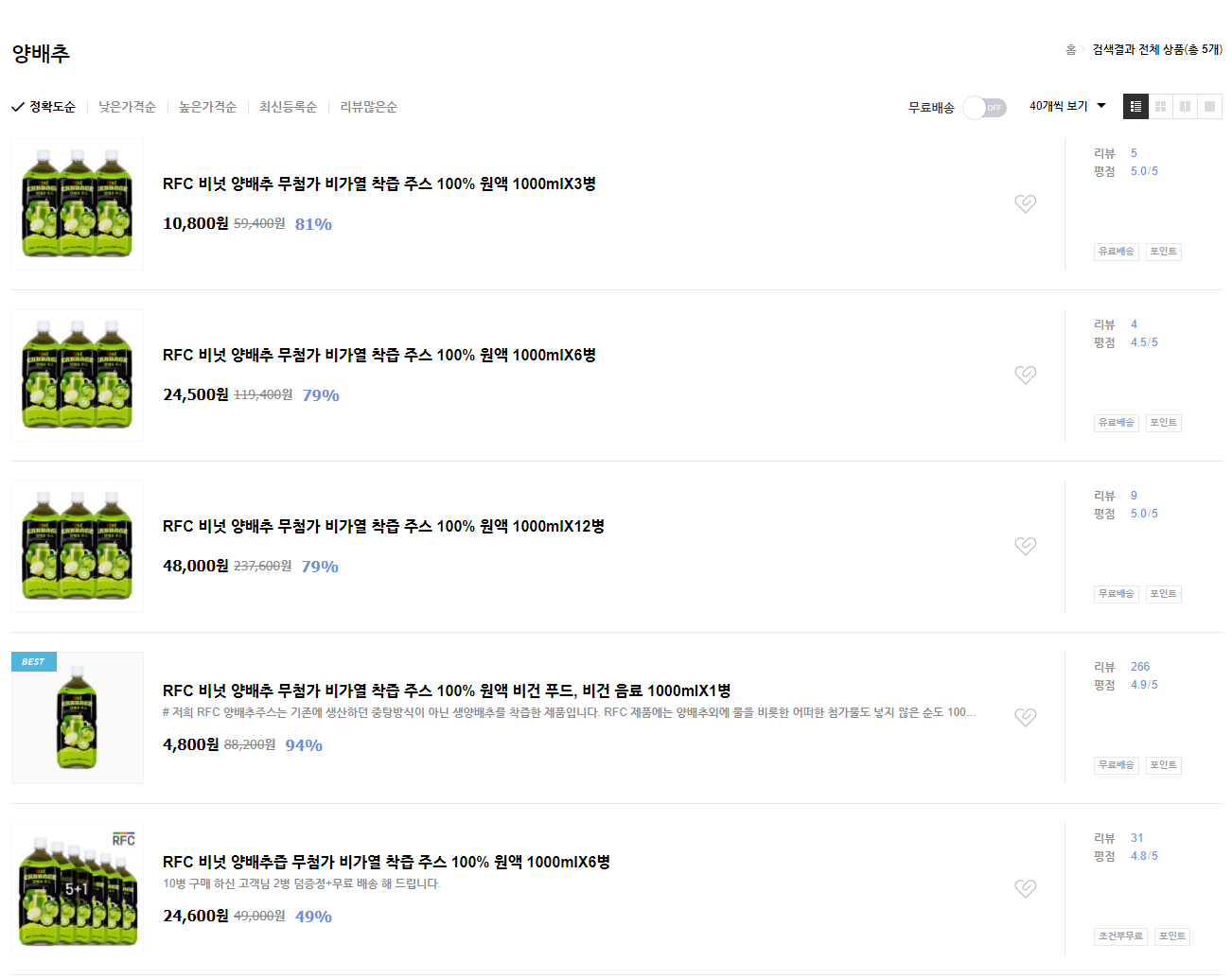Click 포인트 tag on 4,800원 product
The image size is (1232, 979).
1164,765
